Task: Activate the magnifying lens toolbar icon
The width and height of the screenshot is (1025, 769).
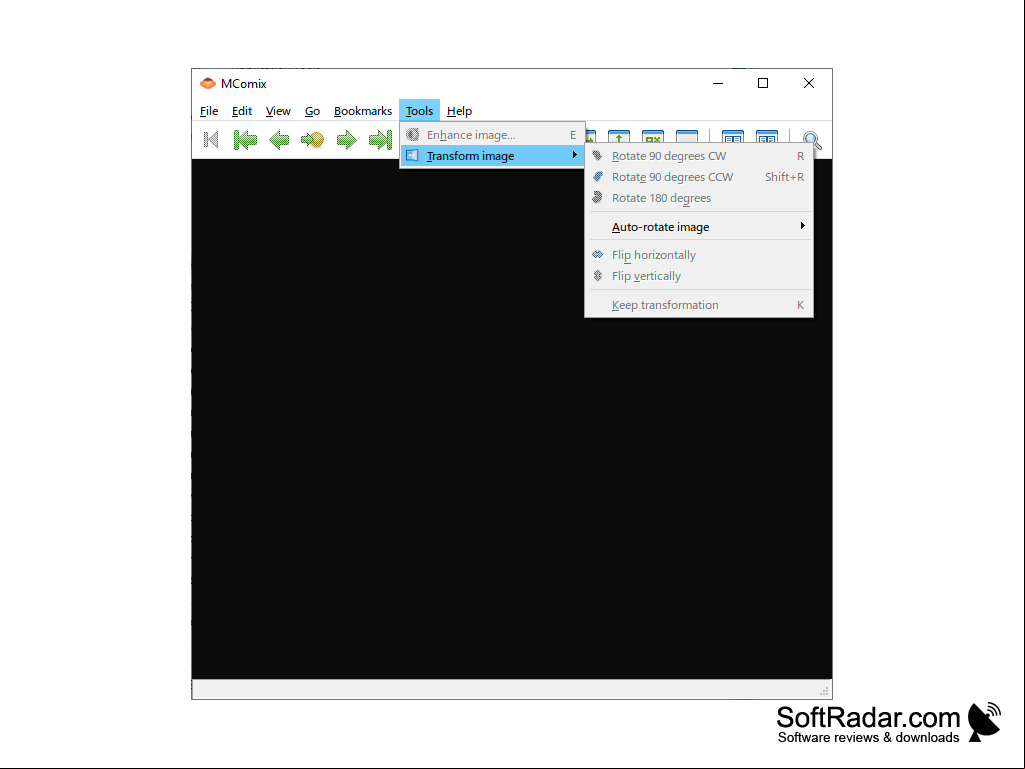Action: tap(812, 139)
